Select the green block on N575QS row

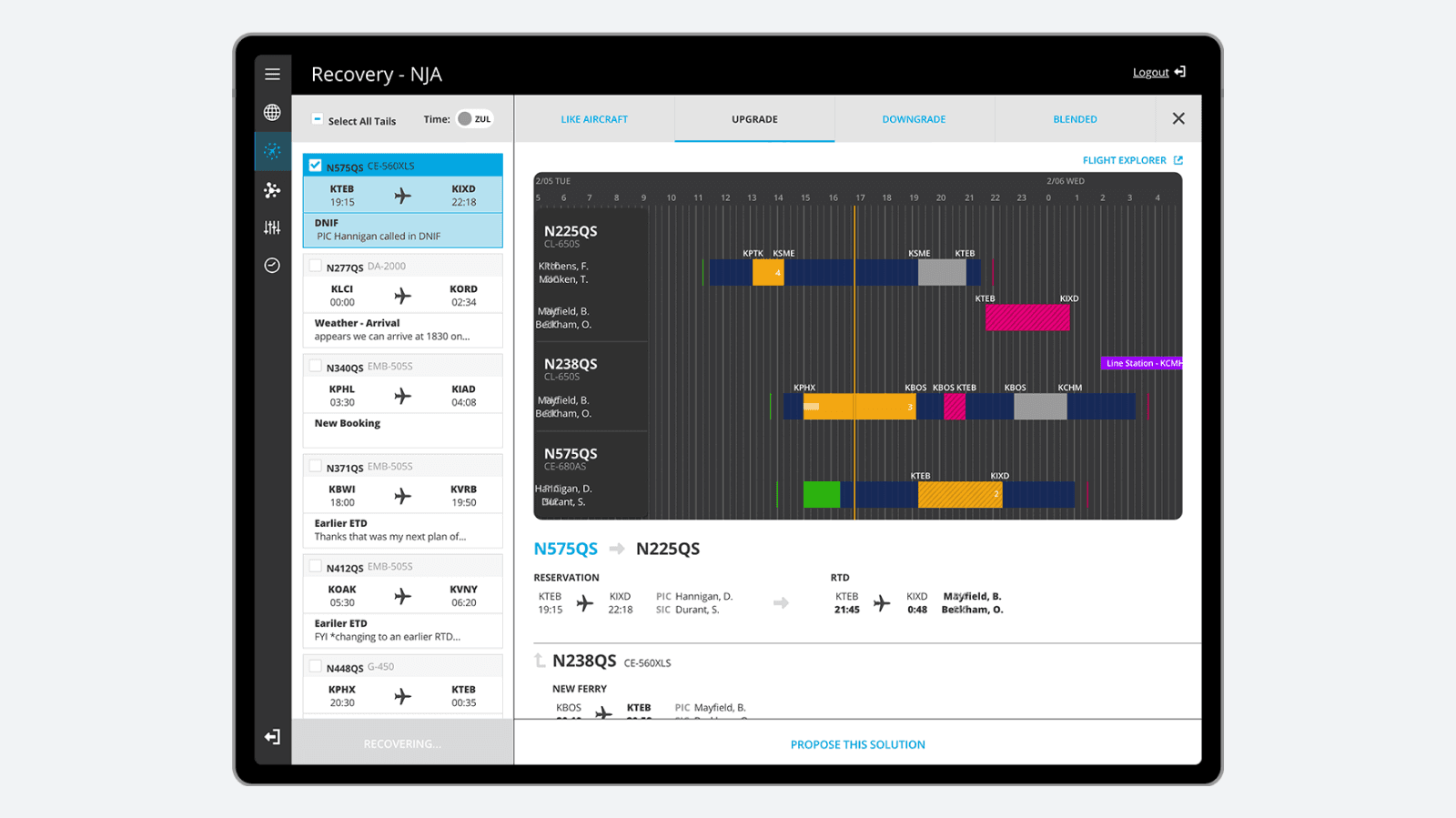tap(822, 495)
